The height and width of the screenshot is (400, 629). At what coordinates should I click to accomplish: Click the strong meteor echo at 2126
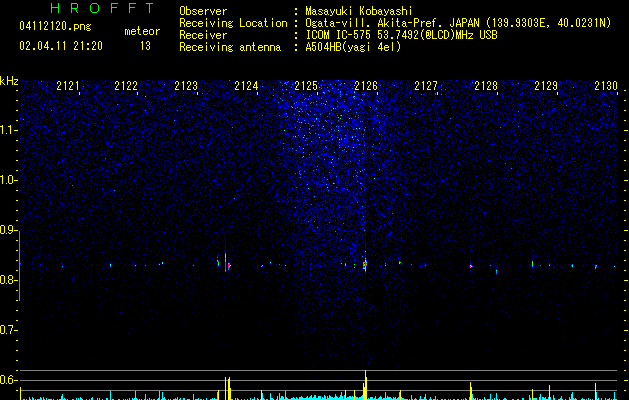pos(365,264)
